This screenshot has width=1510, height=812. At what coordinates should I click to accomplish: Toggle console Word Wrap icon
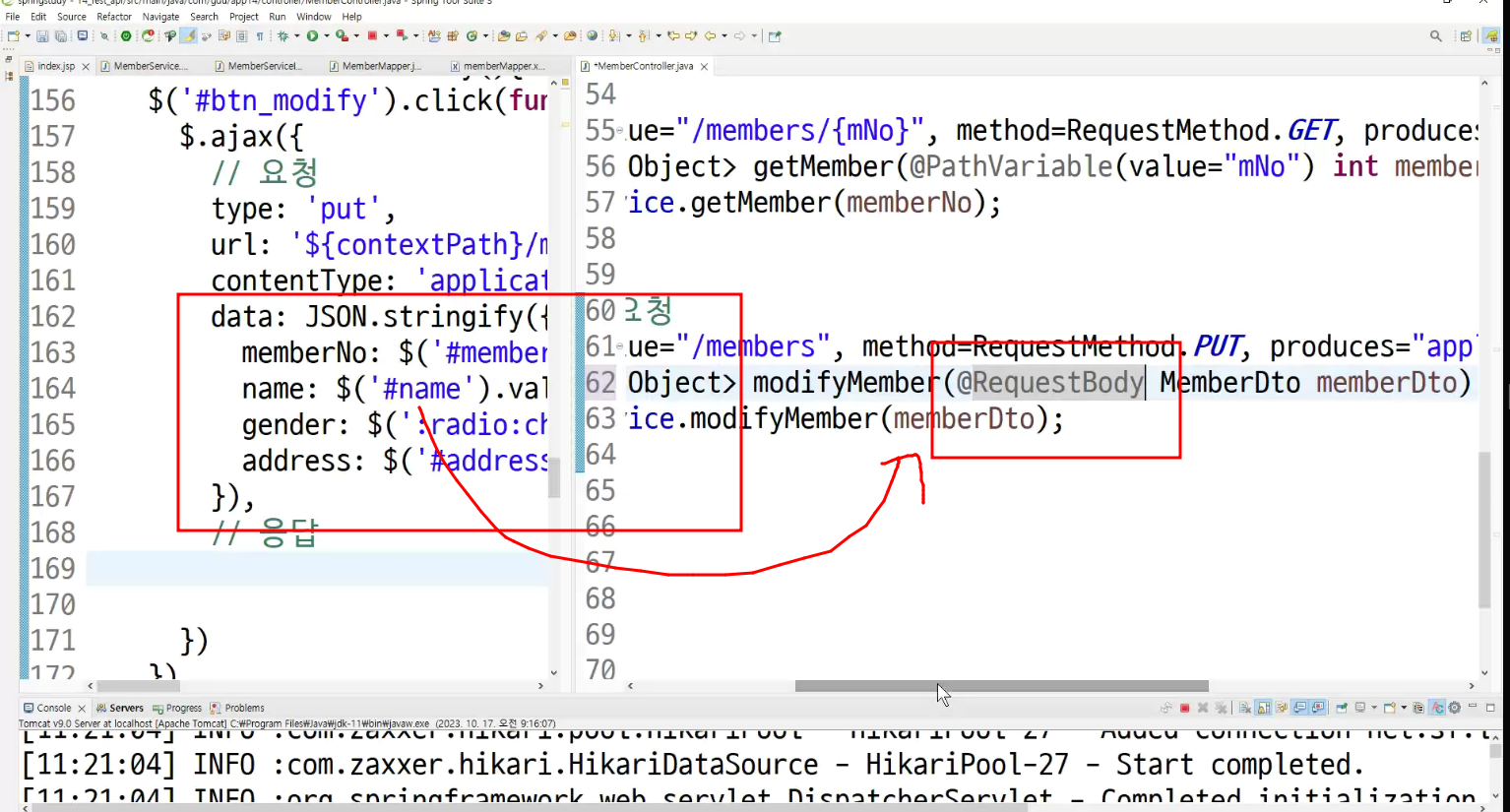(1281, 708)
